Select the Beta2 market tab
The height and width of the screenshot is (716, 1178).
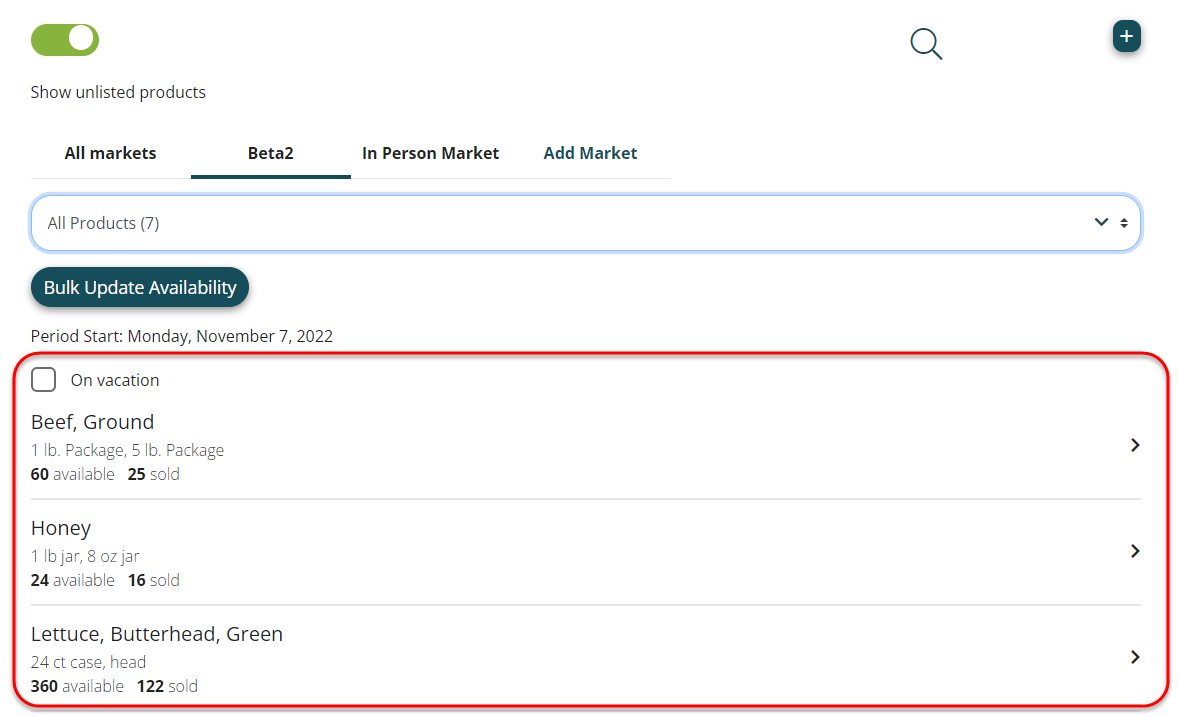[270, 153]
